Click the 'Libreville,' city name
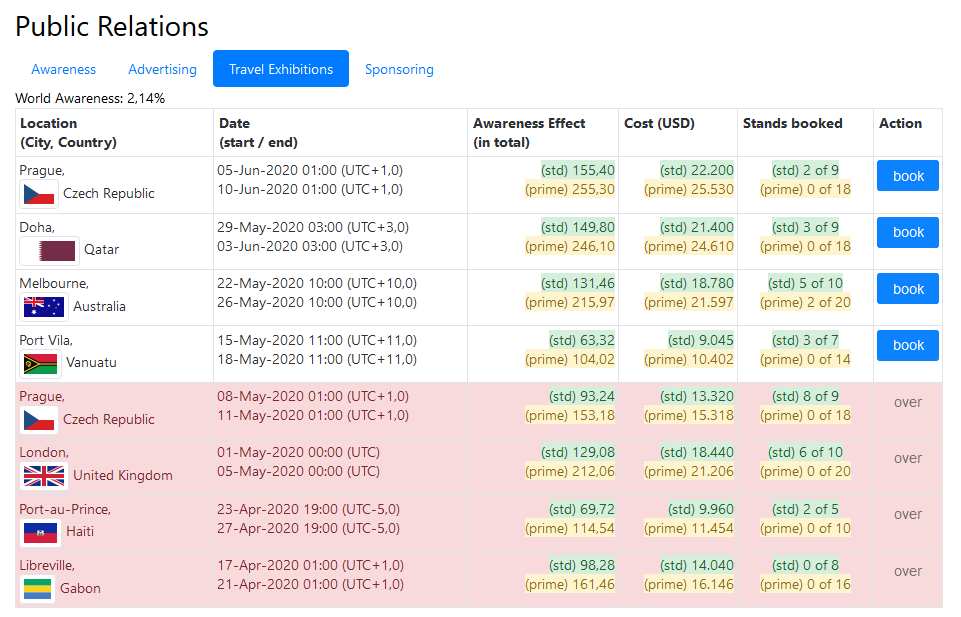Screen dimensions: 961x617 47,565
